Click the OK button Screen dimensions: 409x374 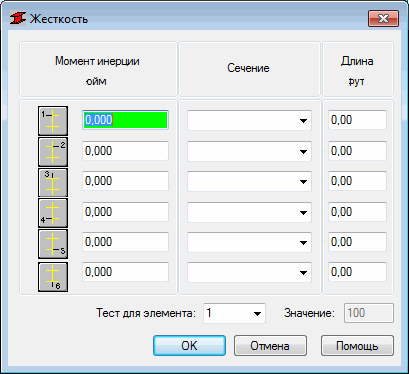[189, 346]
